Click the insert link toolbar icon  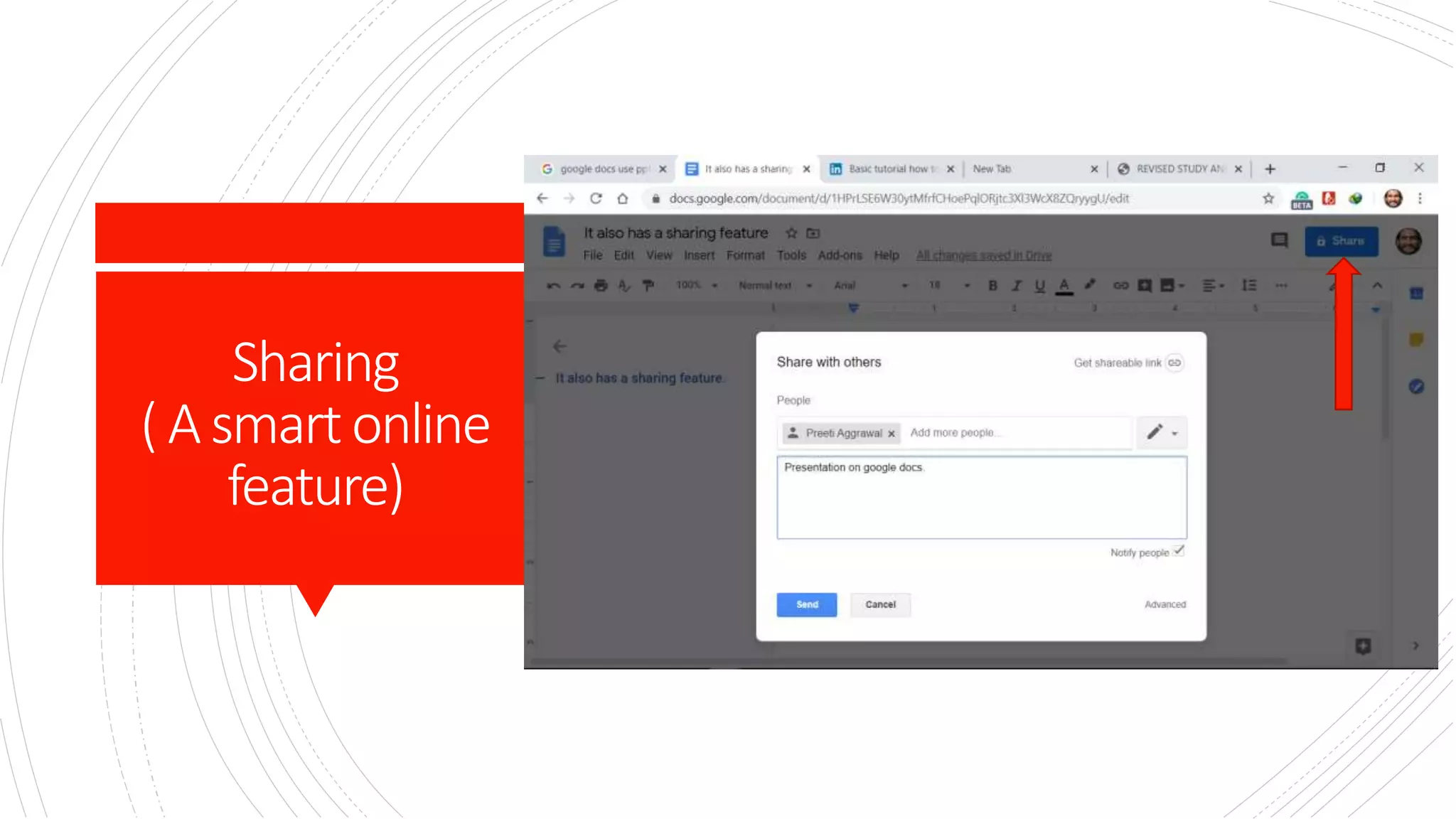1120,286
